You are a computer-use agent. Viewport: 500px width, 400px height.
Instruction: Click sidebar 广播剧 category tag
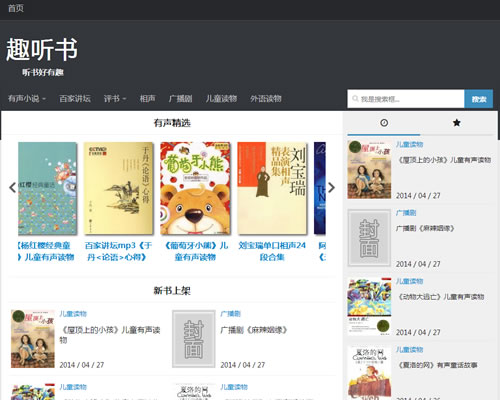[406, 213]
